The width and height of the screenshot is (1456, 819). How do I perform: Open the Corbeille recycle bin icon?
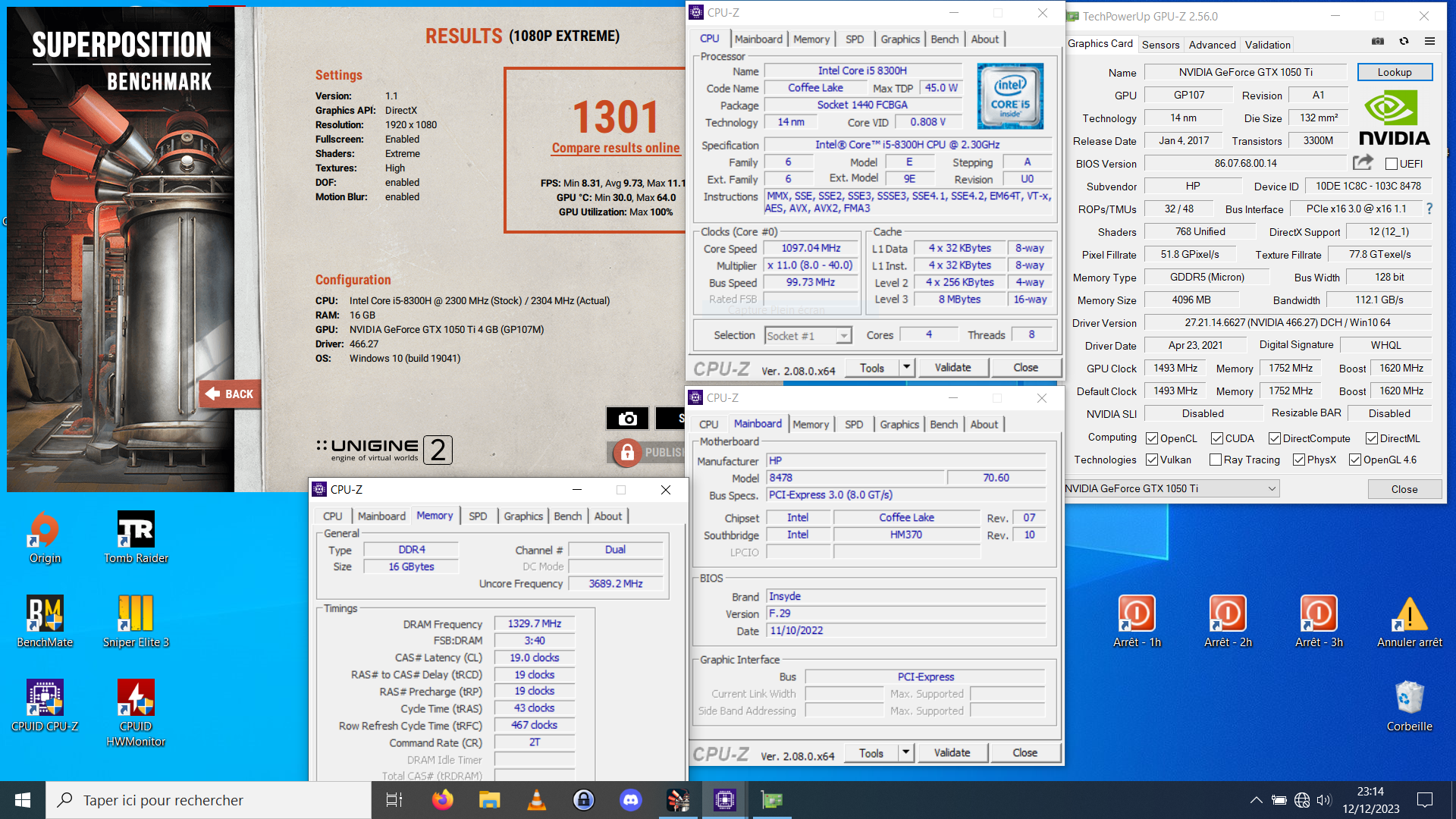click(x=1410, y=706)
